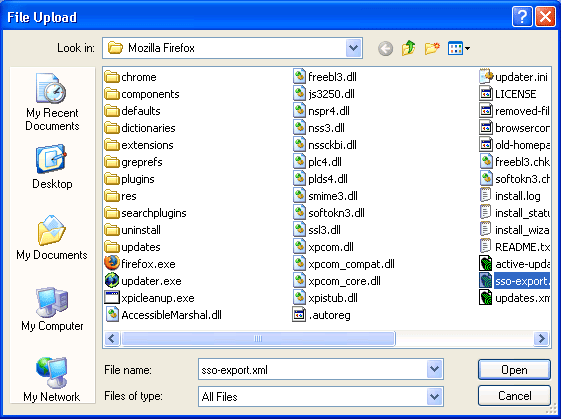Select xpistub.dll file
Image resolution: width=561 pixels, height=420 pixels.
pos(325,298)
